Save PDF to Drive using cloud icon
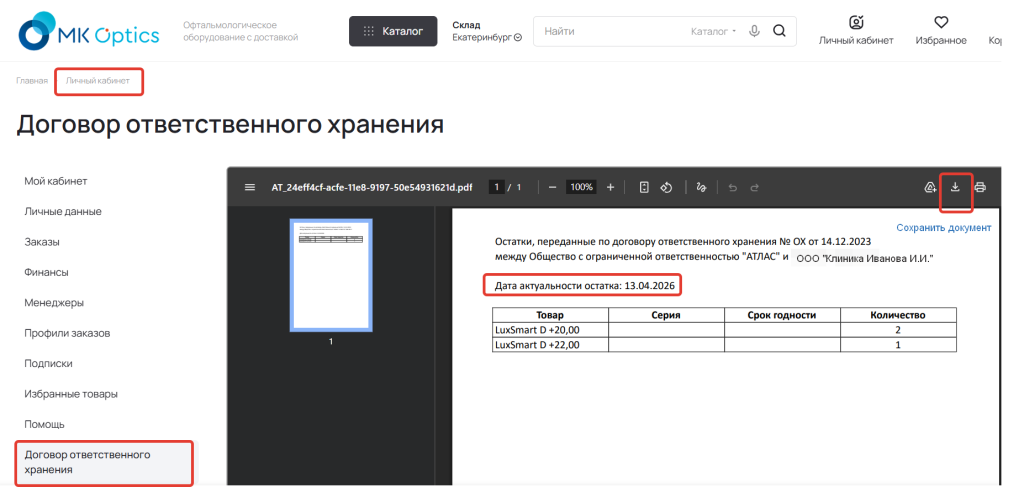The width and height of the screenshot is (1024, 487). [x=930, y=187]
